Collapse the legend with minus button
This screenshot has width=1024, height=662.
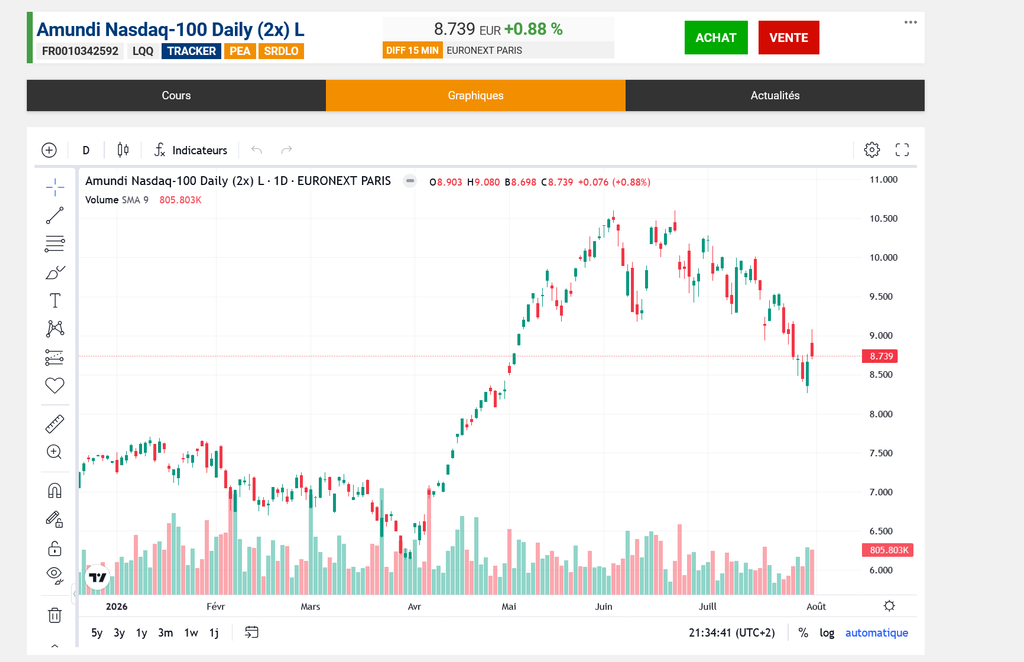pos(409,181)
